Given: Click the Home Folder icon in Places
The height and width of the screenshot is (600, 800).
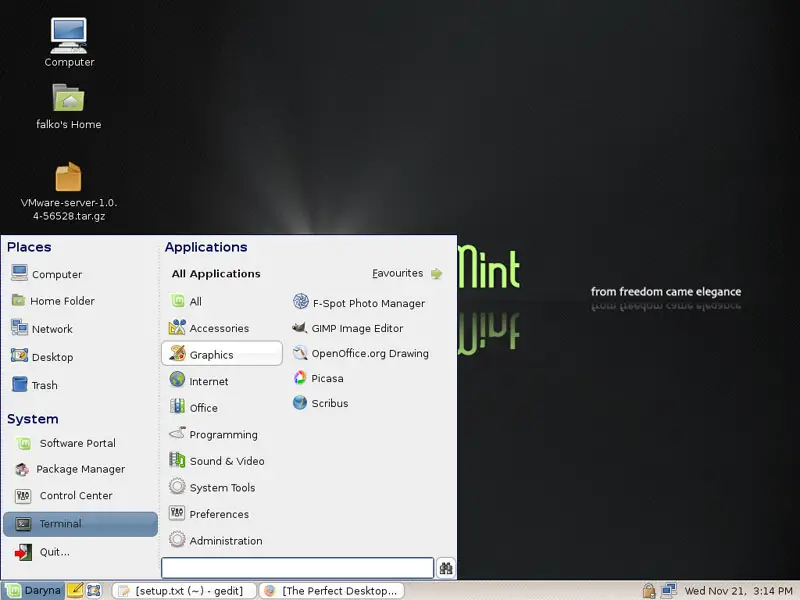Looking at the screenshot, I should [19, 300].
